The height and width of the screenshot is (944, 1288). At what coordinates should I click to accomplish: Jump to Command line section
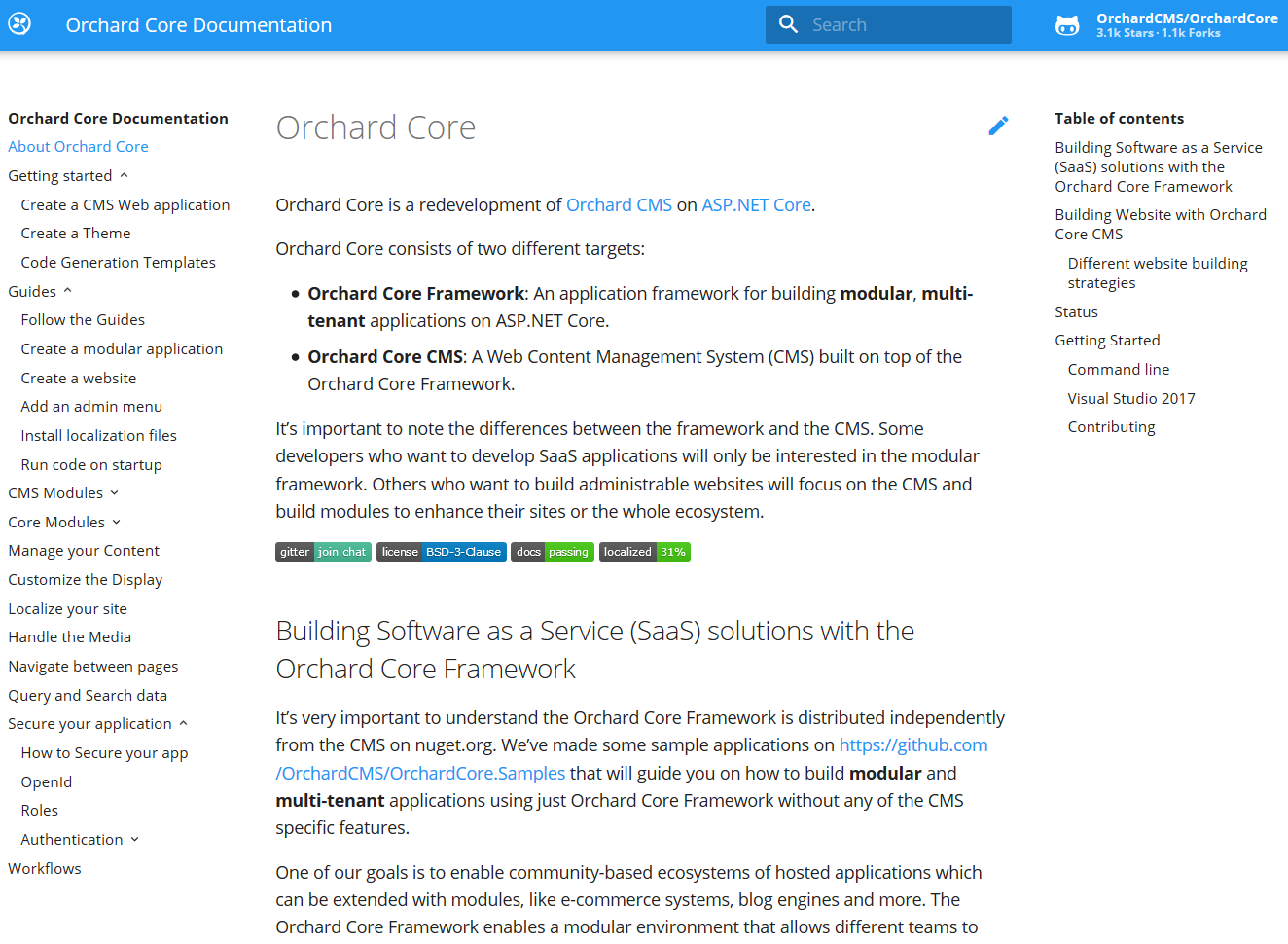(1119, 370)
